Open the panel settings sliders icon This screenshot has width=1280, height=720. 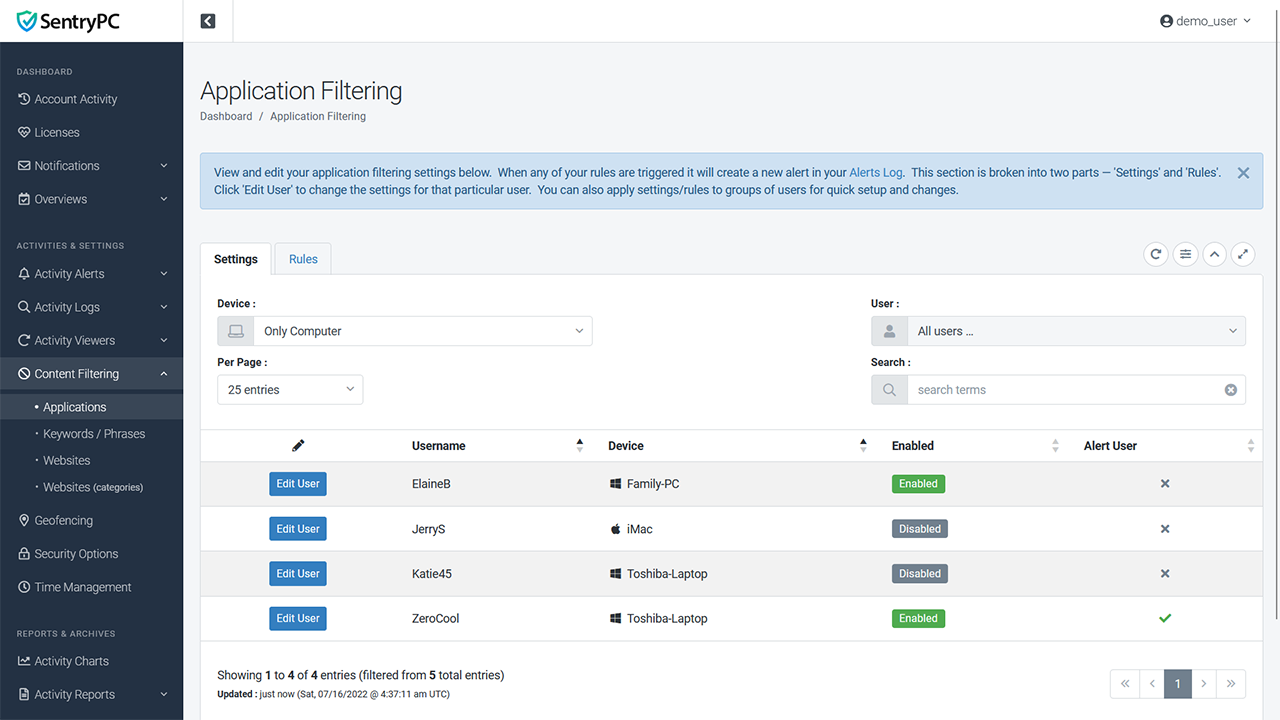pyautogui.click(x=1185, y=254)
